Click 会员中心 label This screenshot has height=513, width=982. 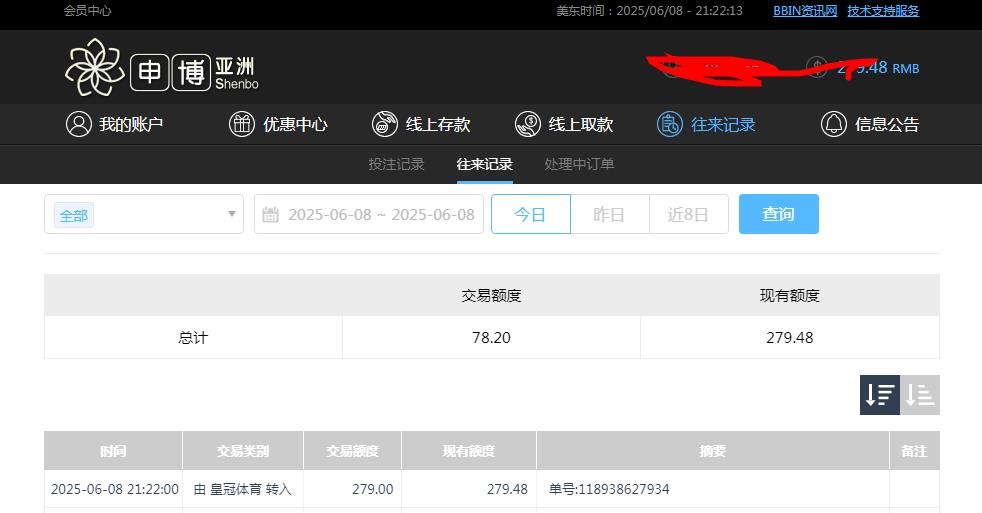(87, 11)
